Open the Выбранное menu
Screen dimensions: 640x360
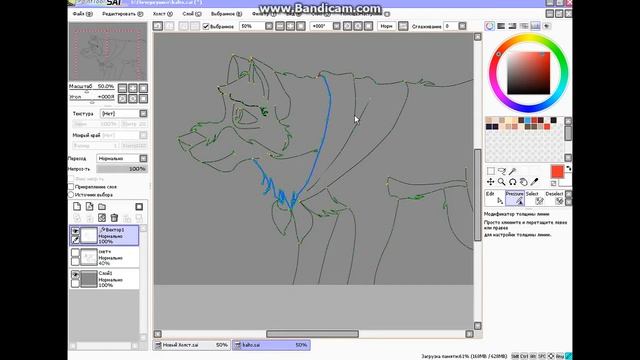pos(227,14)
